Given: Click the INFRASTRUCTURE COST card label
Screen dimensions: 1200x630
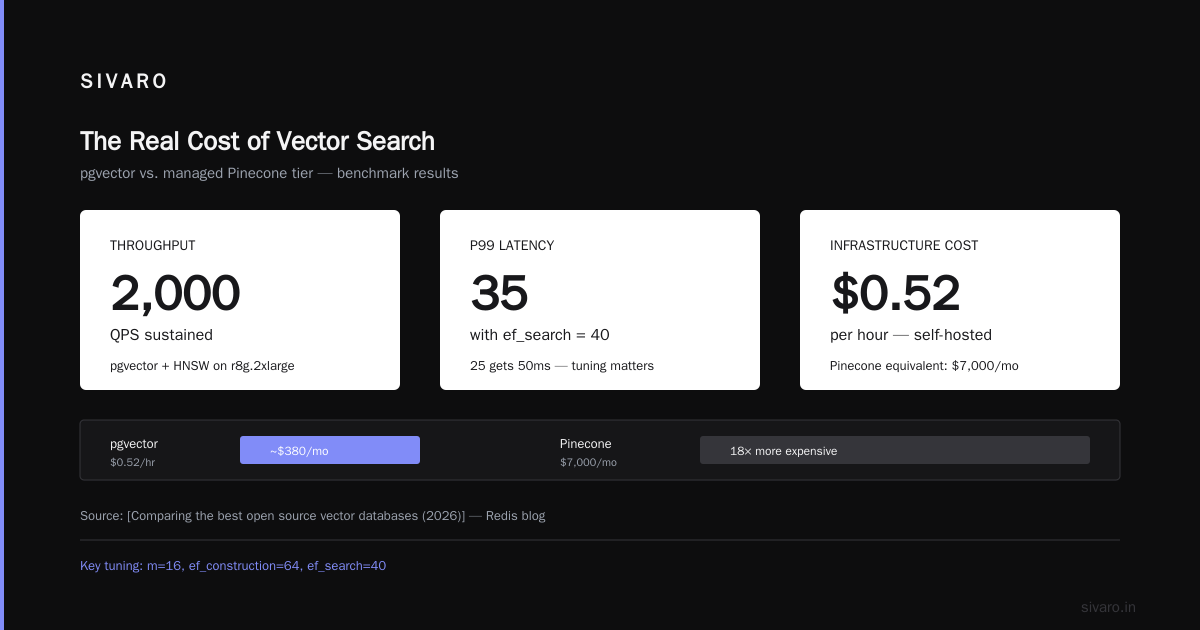Looking at the screenshot, I should click(904, 245).
